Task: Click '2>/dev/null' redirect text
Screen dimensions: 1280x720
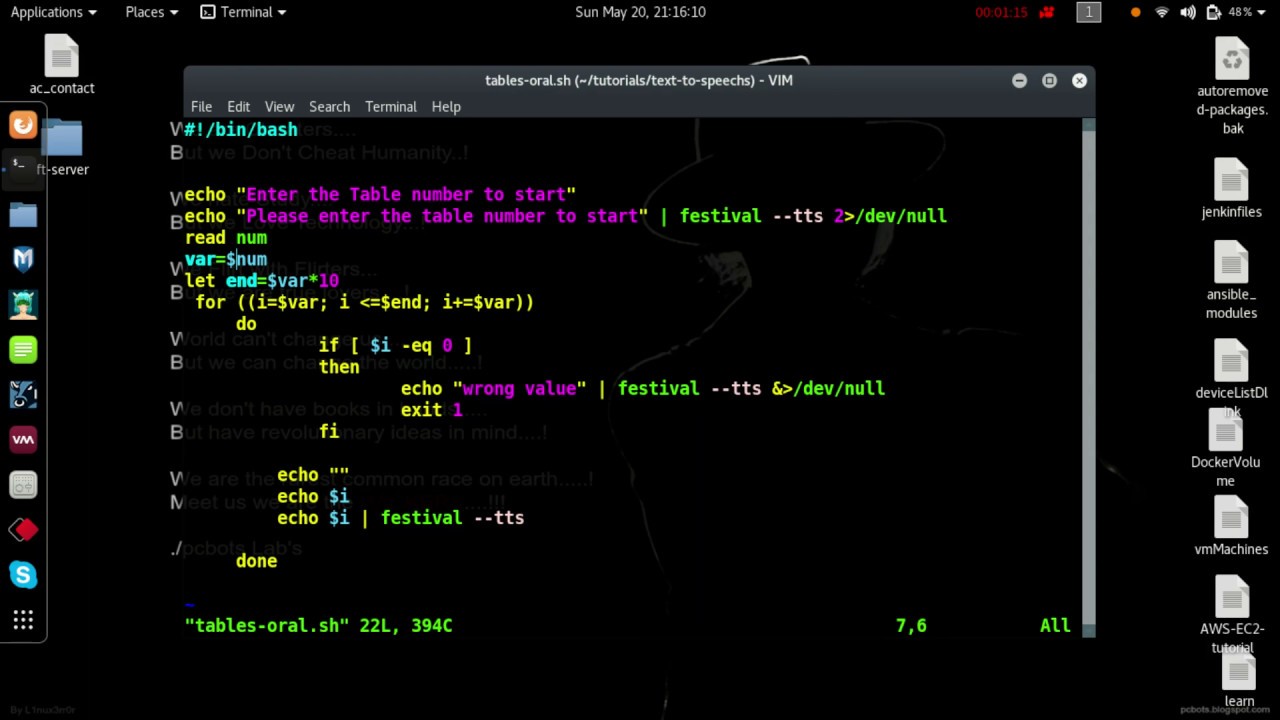Action: click(x=890, y=216)
